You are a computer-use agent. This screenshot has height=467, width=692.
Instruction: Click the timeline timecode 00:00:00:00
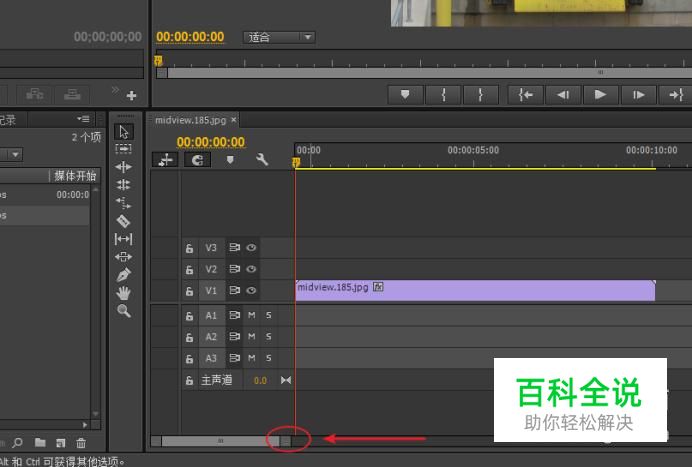coord(211,142)
